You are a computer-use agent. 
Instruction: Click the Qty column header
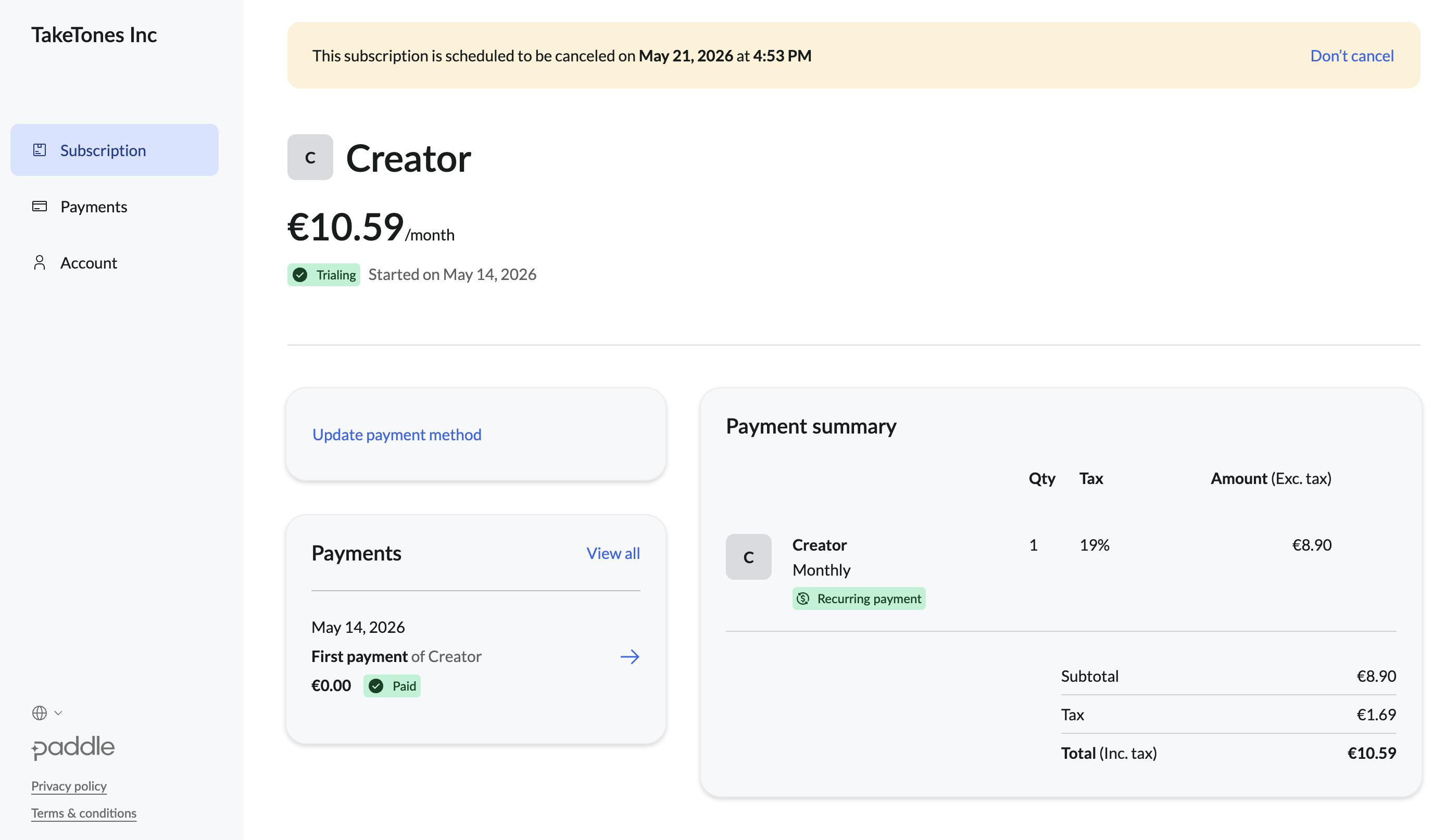[1042, 478]
